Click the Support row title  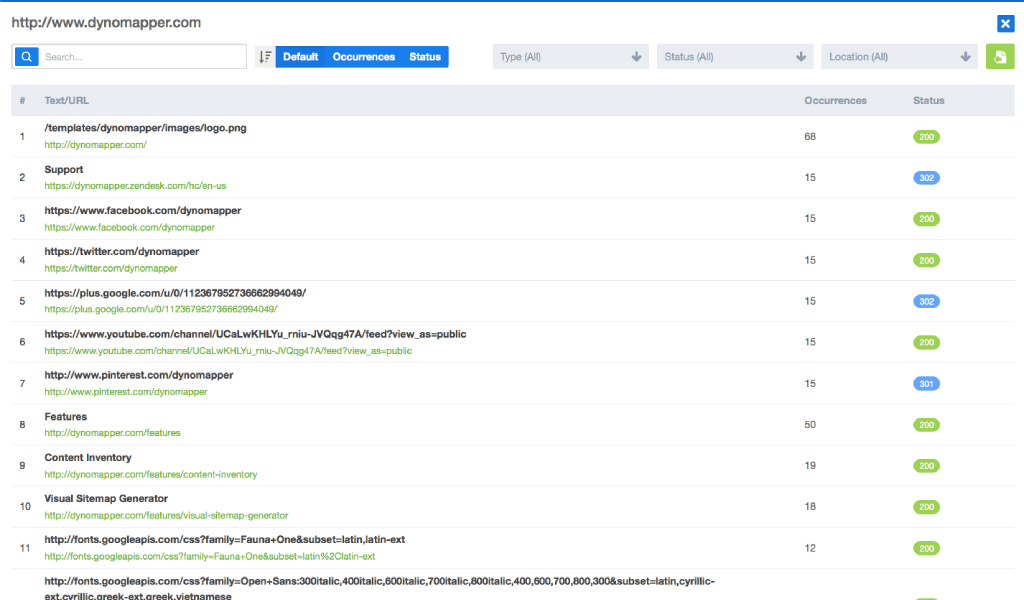(64, 170)
